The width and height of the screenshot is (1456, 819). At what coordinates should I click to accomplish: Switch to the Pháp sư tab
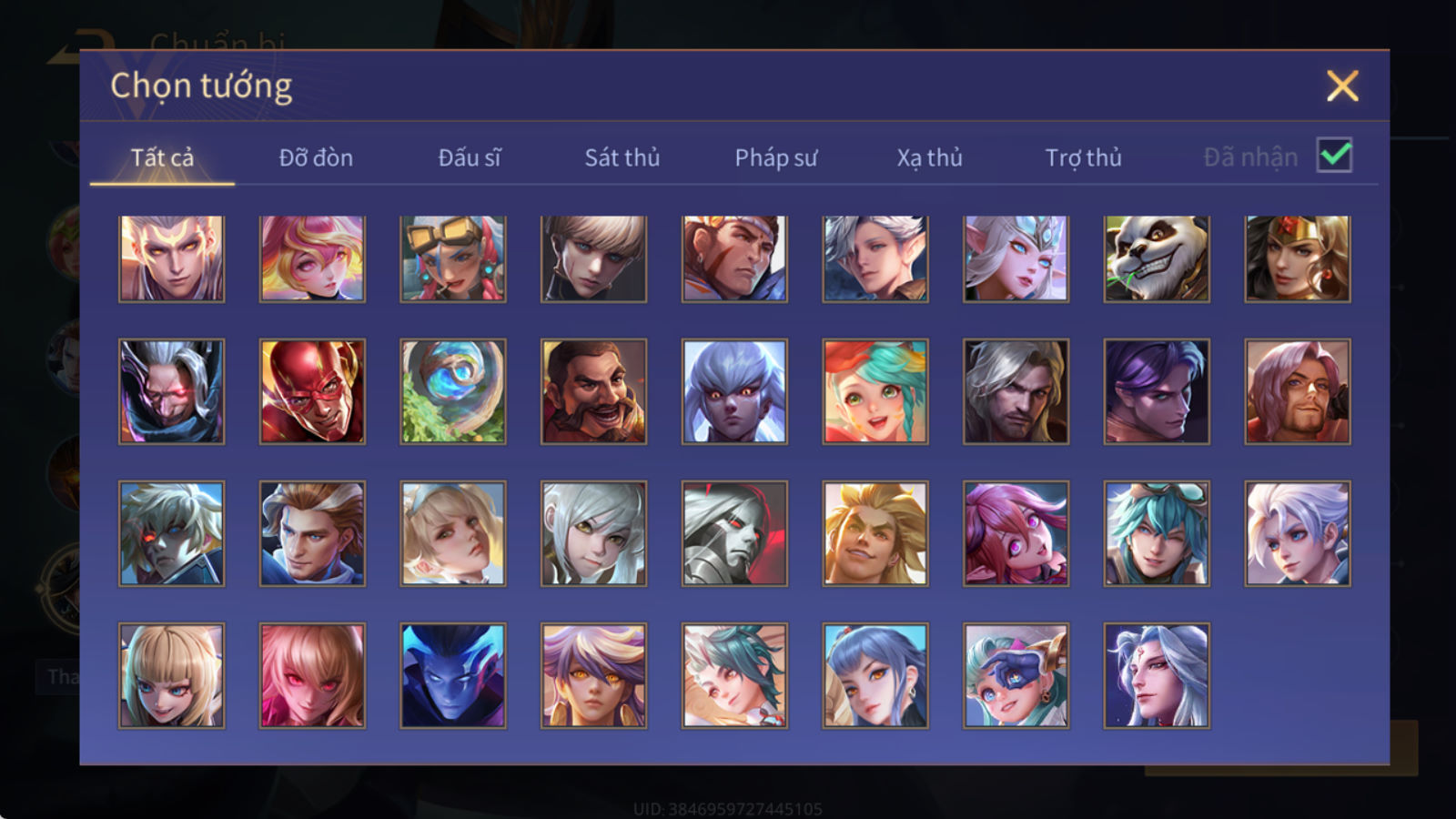click(x=776, y=157)
